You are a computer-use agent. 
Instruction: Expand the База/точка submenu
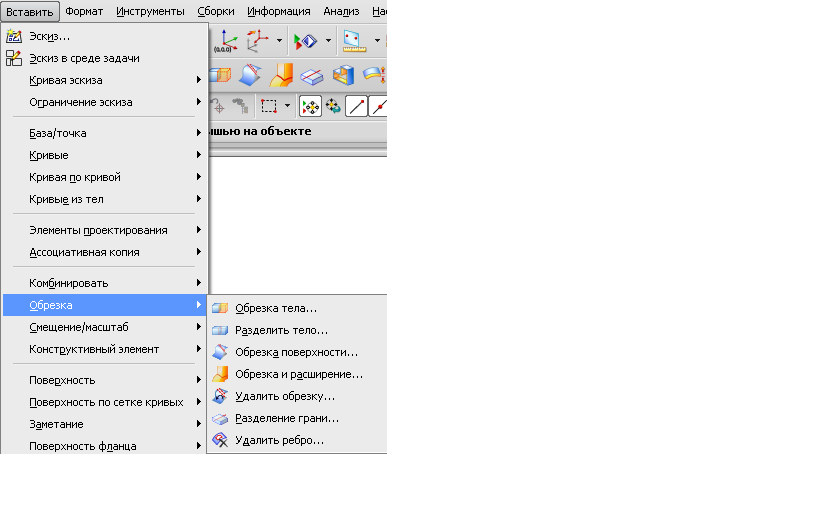pos(104,133)
